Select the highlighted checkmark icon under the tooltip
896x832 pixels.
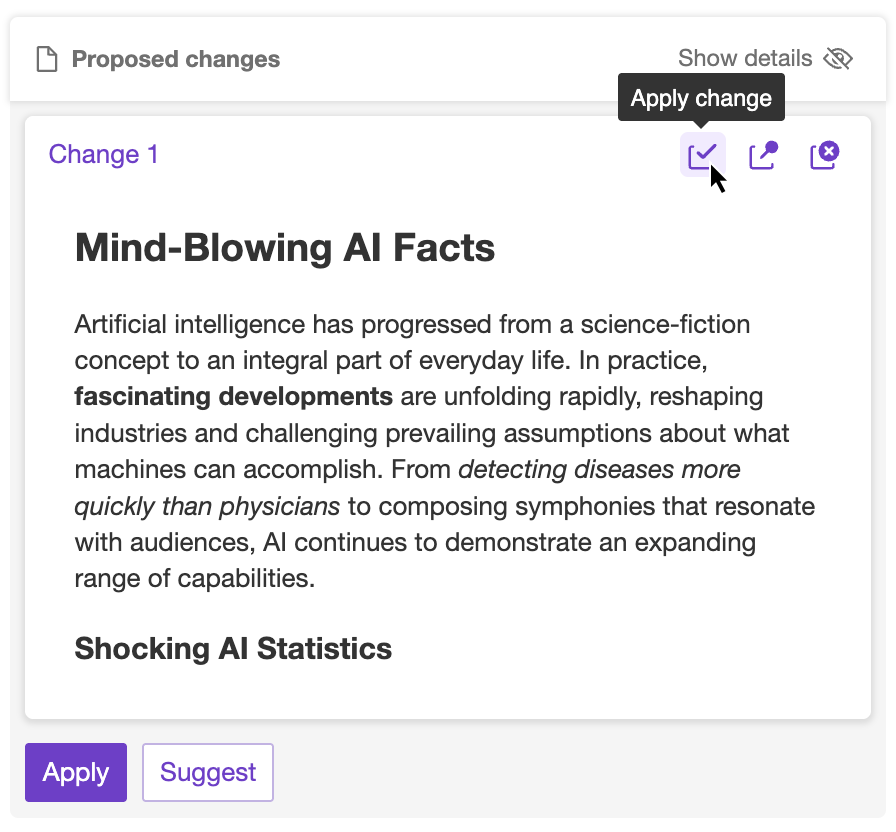click(703, 154)
